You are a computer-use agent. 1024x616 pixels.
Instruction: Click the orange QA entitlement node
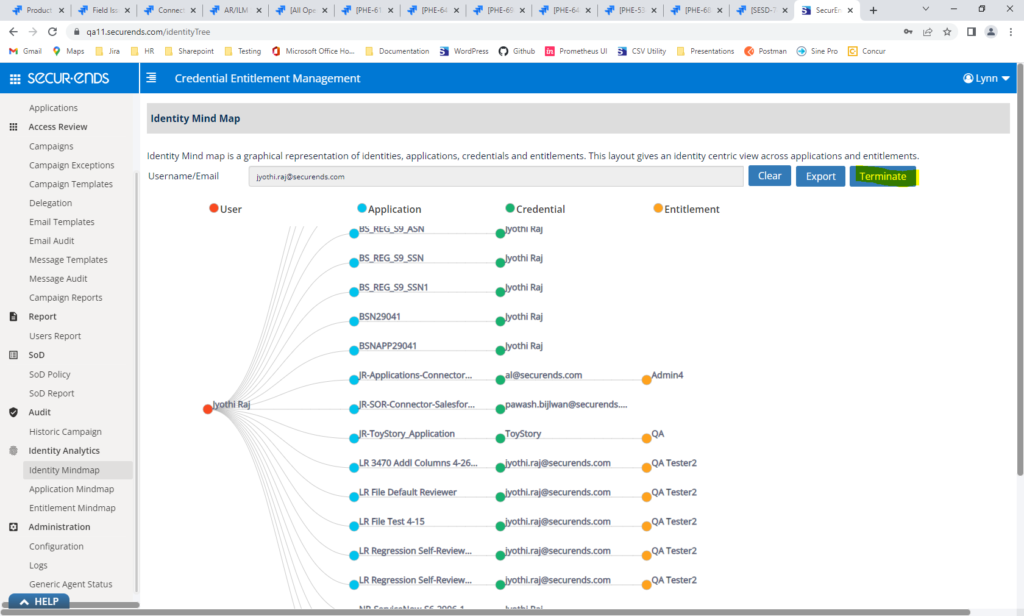[647, 438]
